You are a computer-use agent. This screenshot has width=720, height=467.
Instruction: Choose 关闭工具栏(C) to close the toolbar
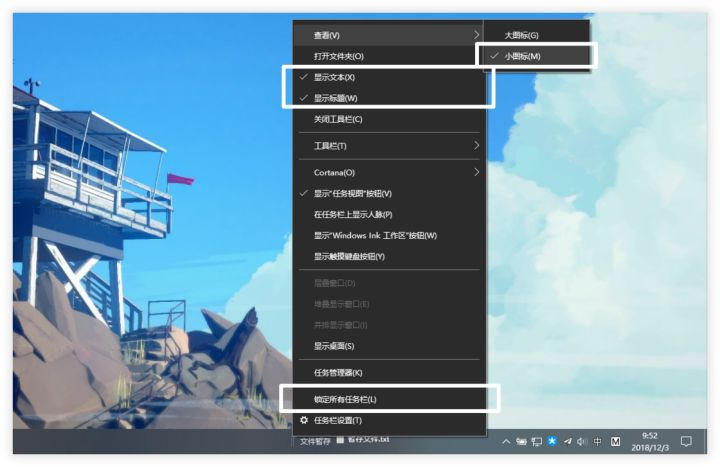(389, 119)
